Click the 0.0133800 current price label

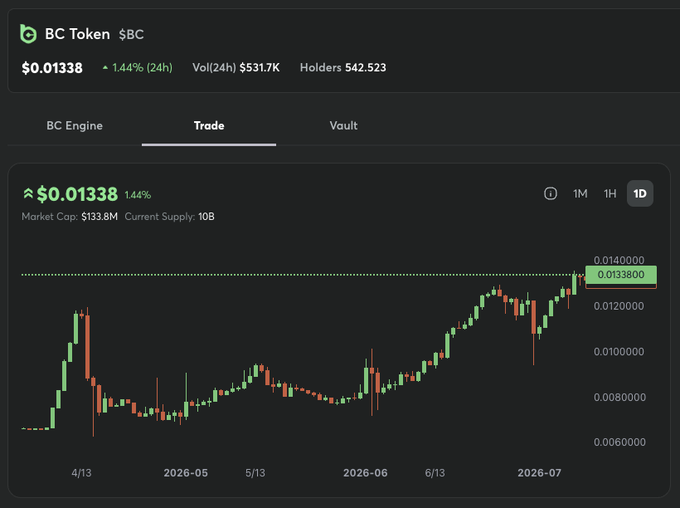pyautogui.click(x=621, y=275)
